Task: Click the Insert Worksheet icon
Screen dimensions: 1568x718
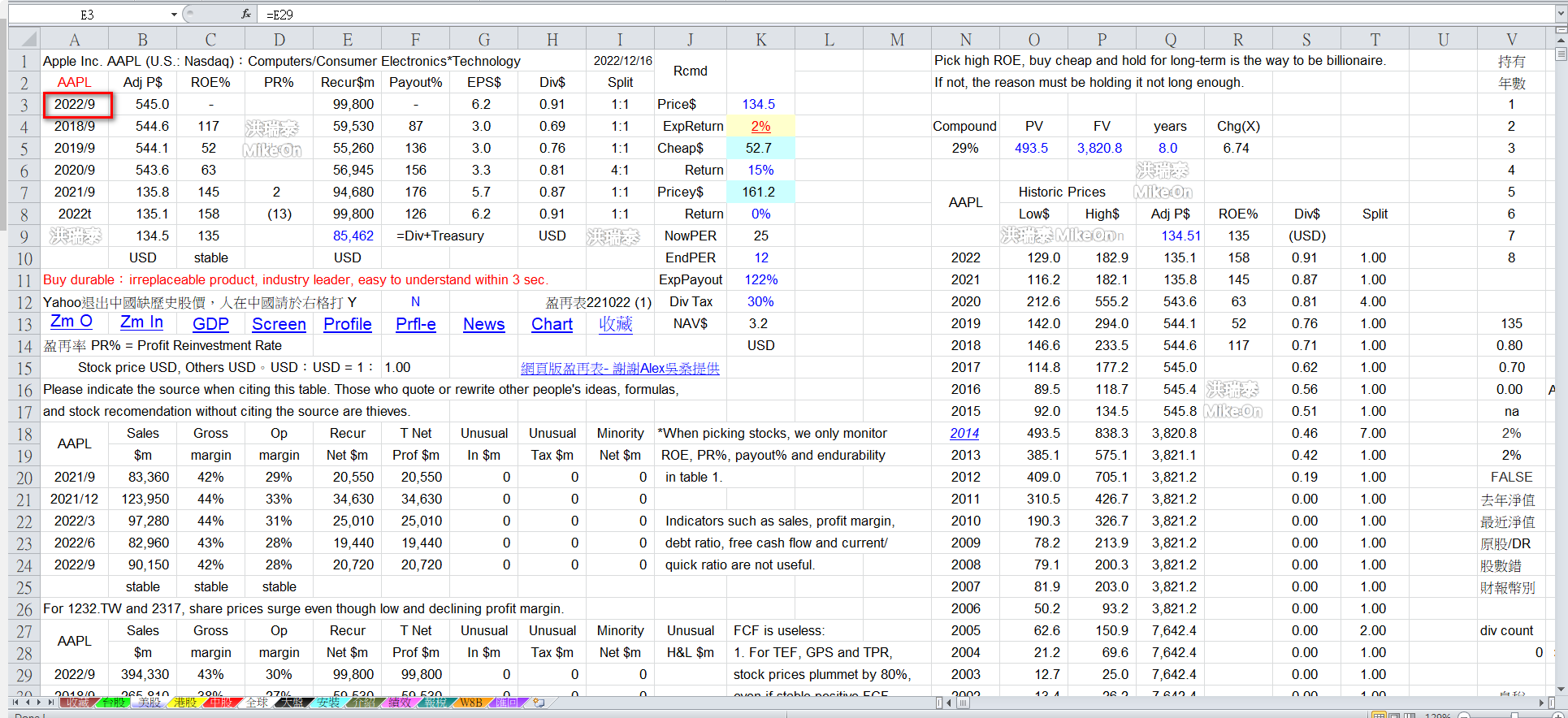Action: click(539, 703)
